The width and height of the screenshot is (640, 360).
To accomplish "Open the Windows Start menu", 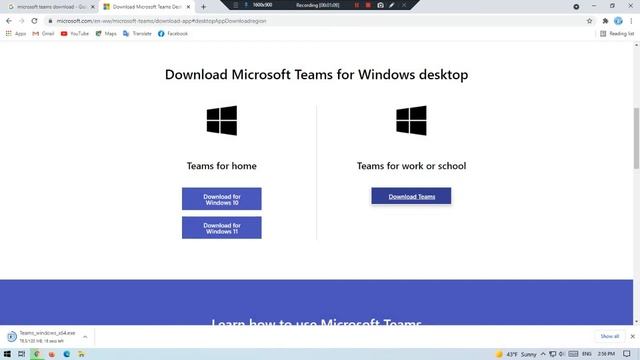I will 7,354.
